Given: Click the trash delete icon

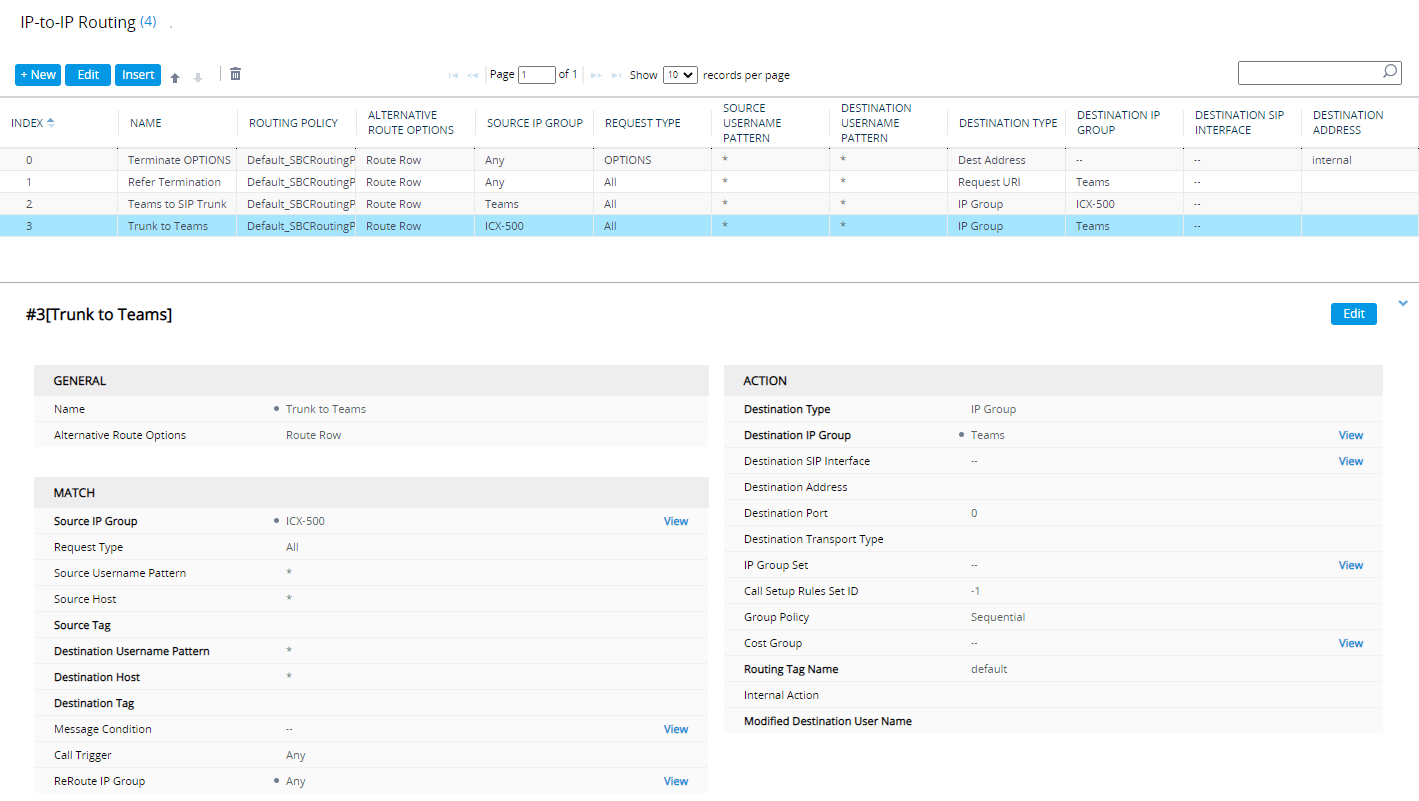Looking at the screenshot, I should (x=235, y=74).
